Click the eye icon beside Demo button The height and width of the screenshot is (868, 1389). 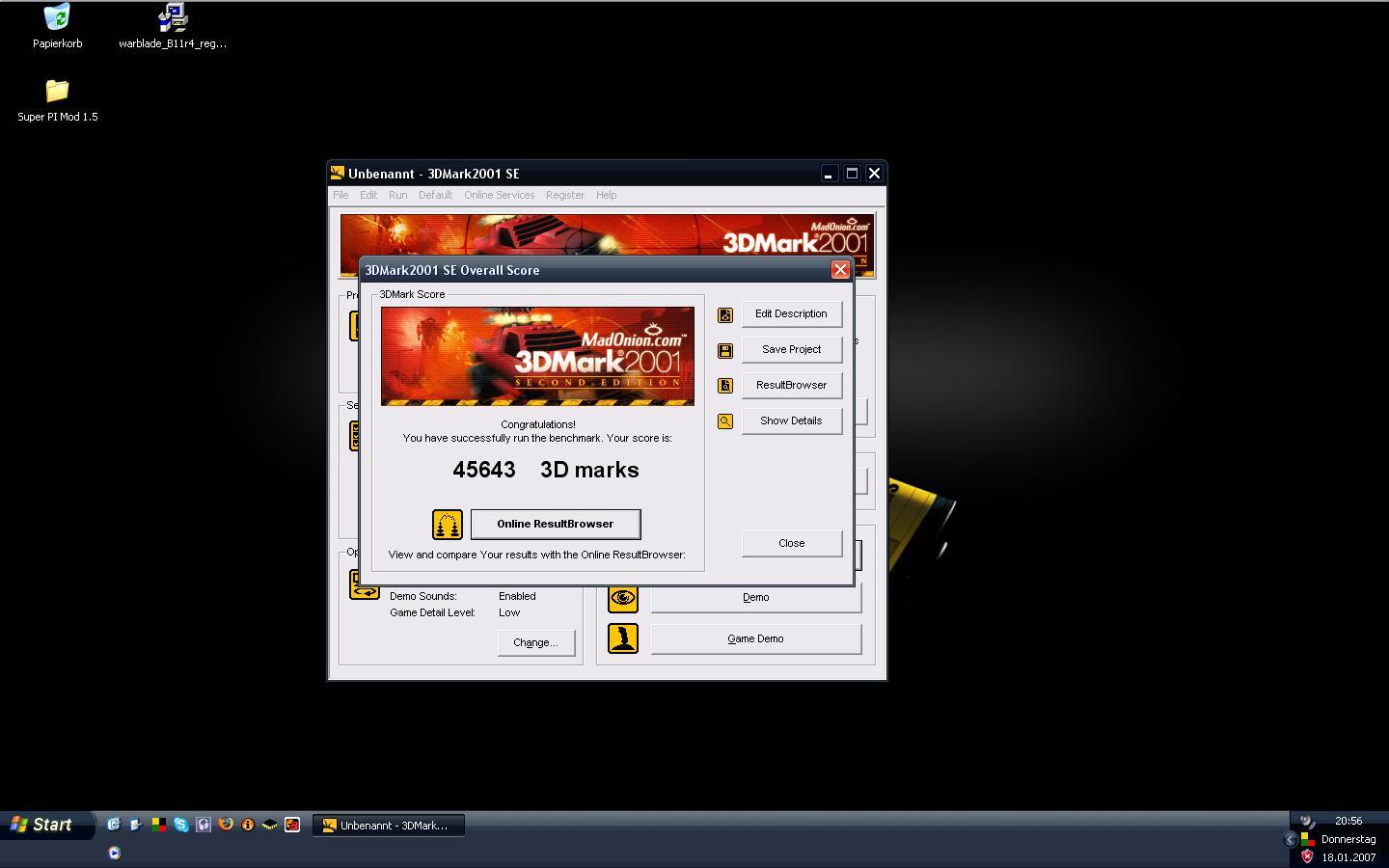click(x=623, y=597)
